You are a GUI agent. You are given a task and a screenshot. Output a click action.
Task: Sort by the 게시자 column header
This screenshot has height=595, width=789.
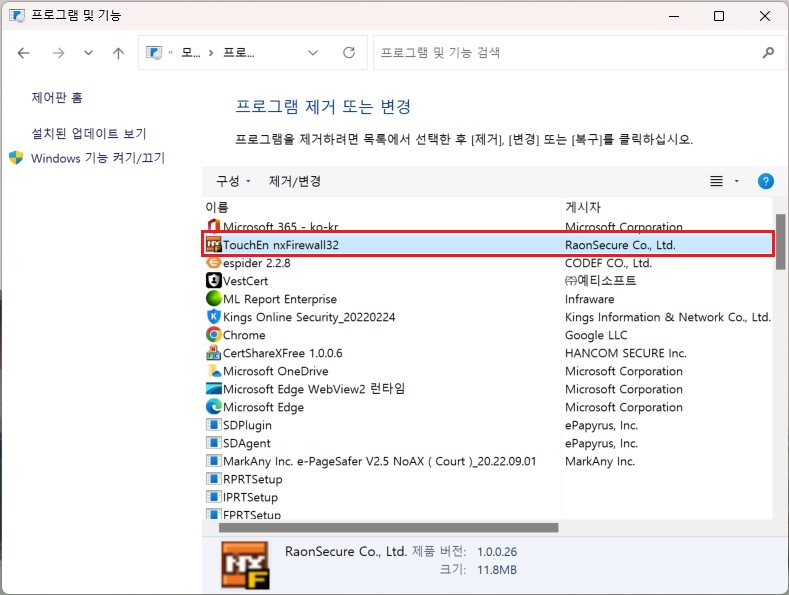pos(583,207)
